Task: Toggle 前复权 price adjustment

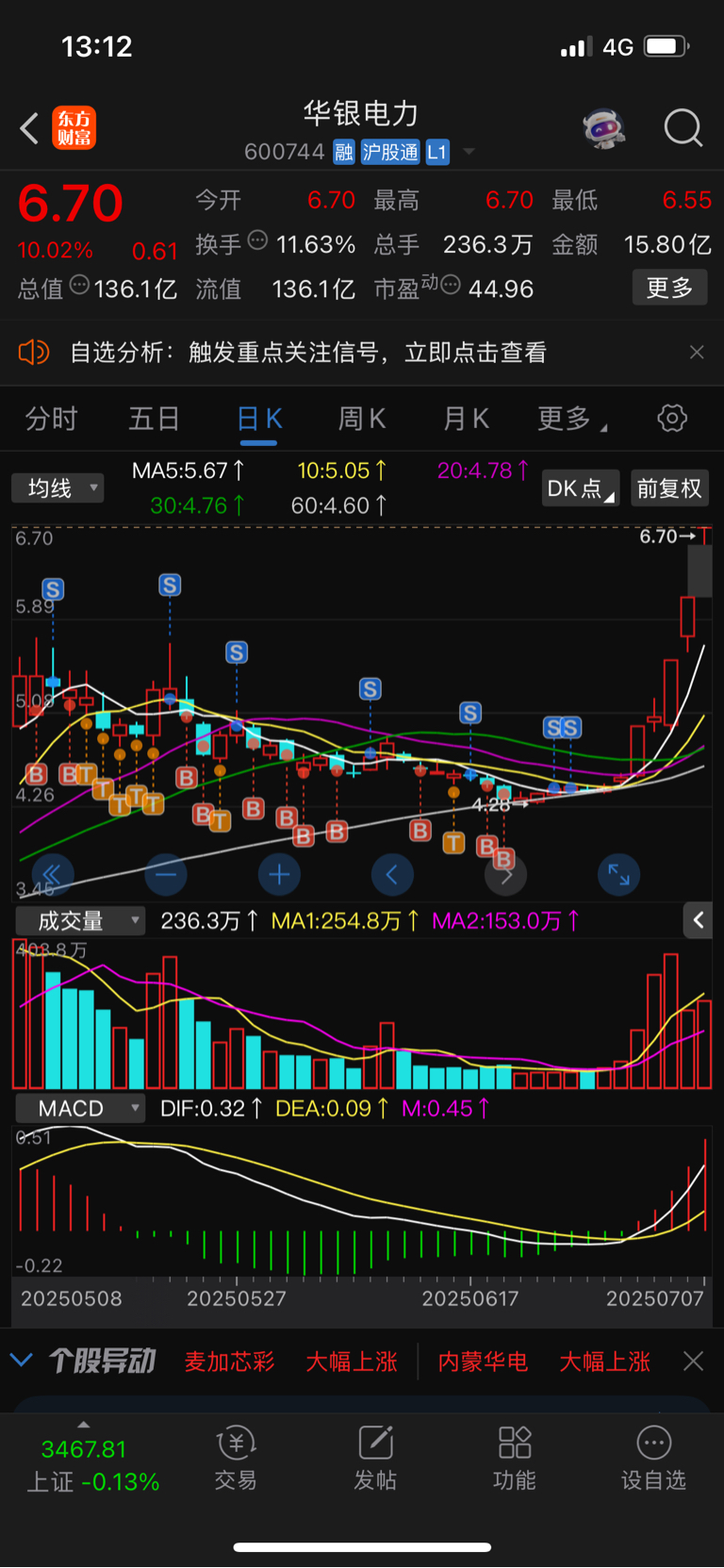Action: (669, 488)
